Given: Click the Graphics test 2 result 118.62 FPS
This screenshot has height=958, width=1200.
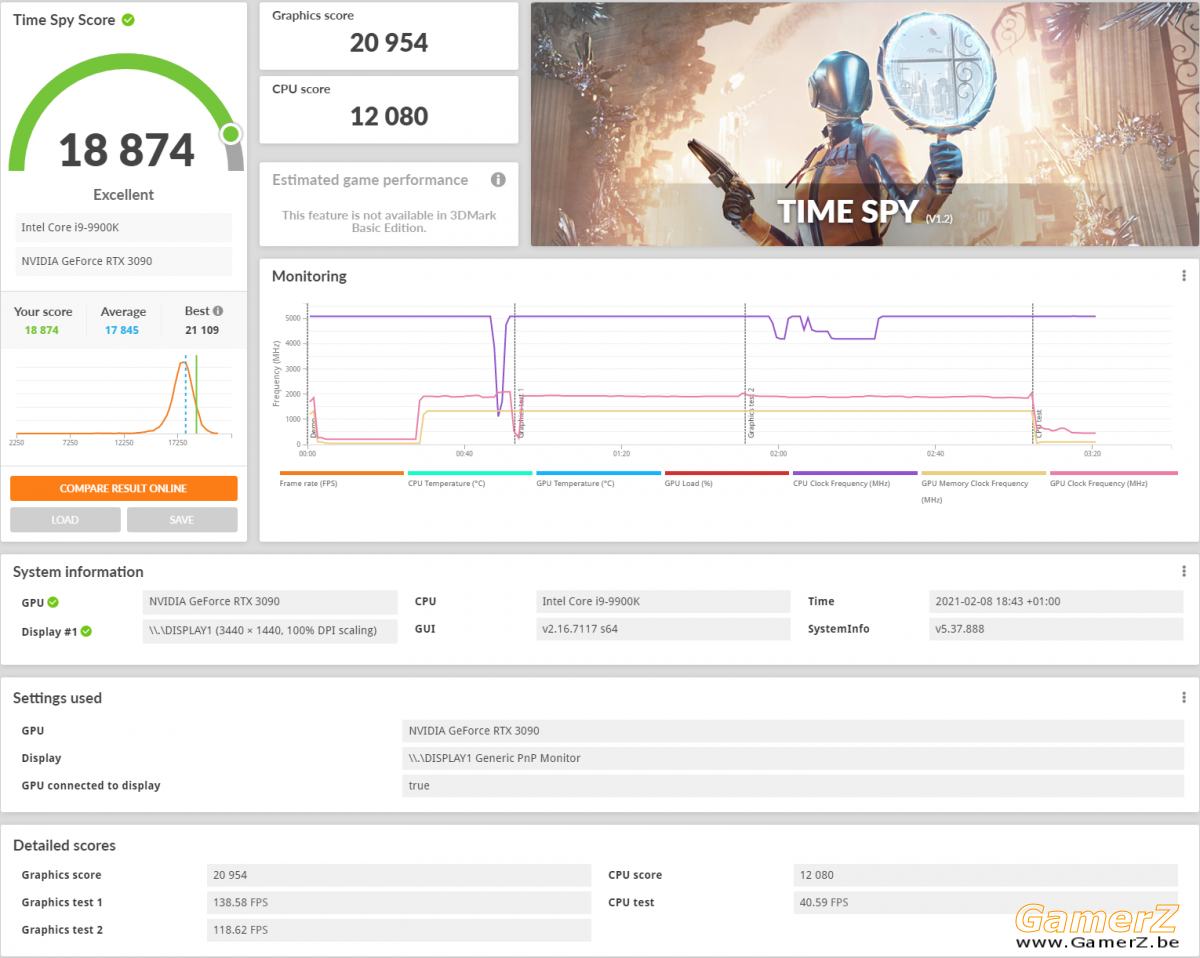Looking at the screenshot, I should coord(399,930).
